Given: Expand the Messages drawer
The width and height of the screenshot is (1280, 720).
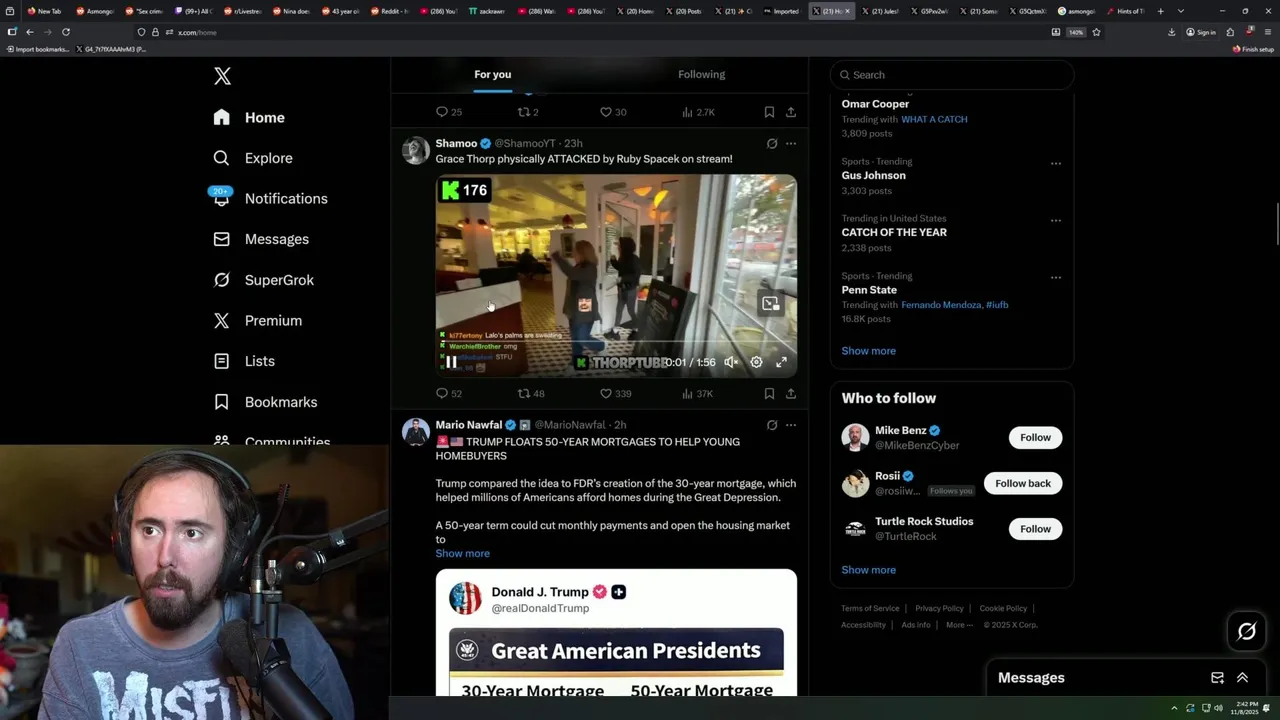Looking at the screenshot, I should click(x=1242, y=678).
